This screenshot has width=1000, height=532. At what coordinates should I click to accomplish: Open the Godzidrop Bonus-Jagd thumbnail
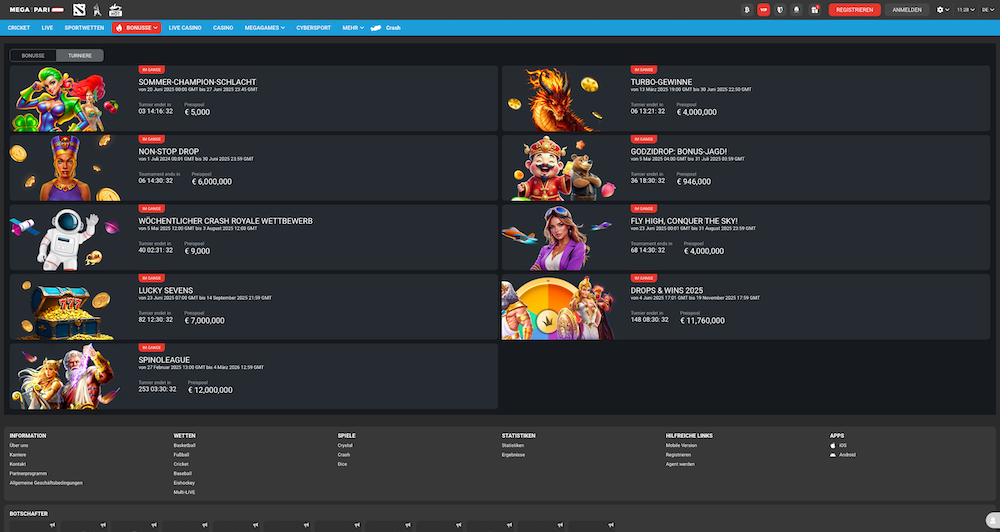pos(557,168)
